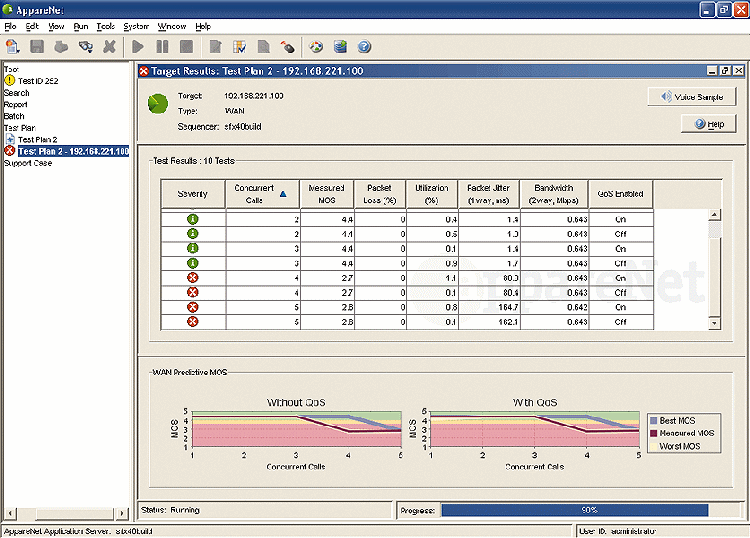Select Search in the left tree

(x=17, y=93)
